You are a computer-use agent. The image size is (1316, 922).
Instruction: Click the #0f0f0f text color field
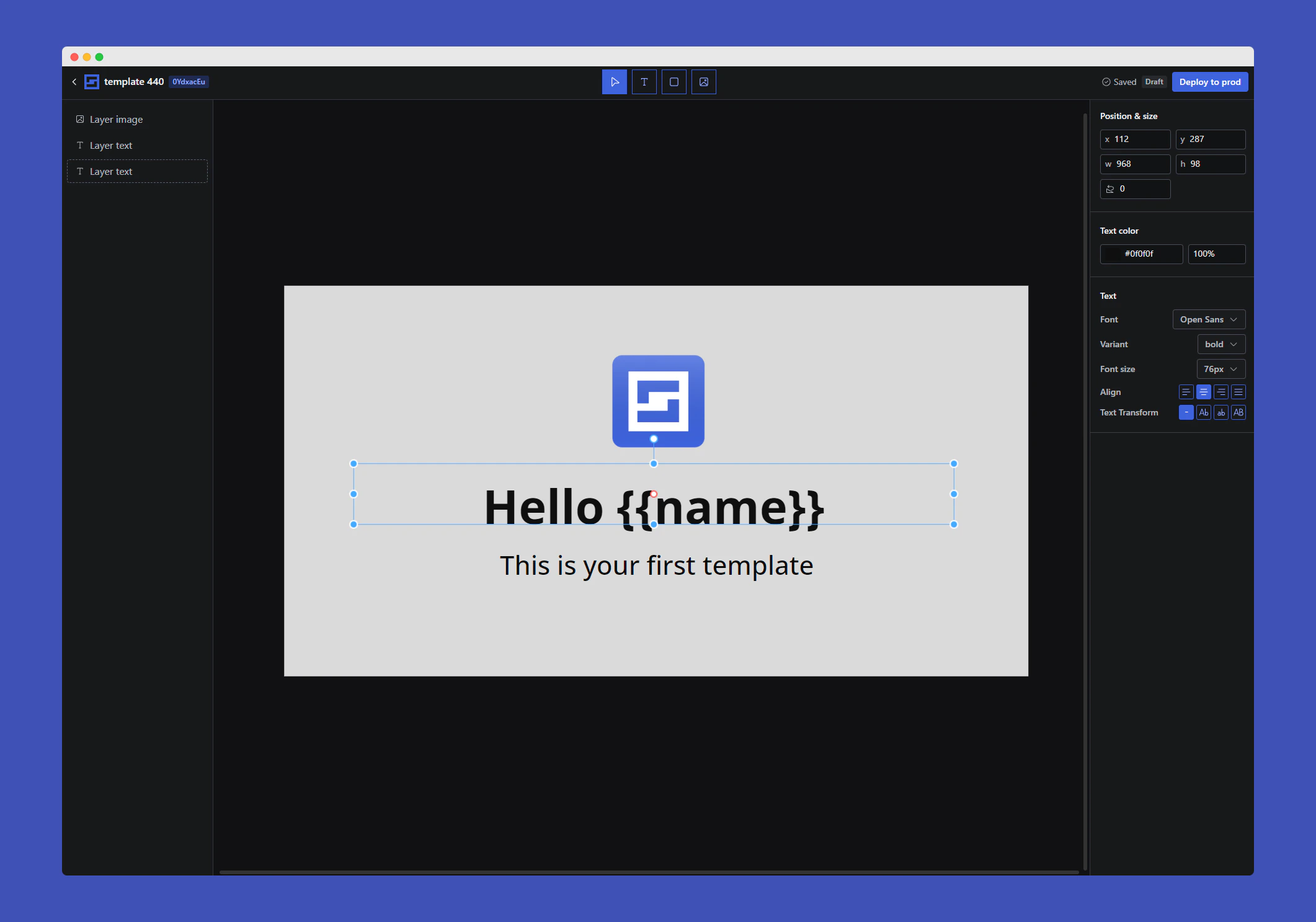[1140, 254]
